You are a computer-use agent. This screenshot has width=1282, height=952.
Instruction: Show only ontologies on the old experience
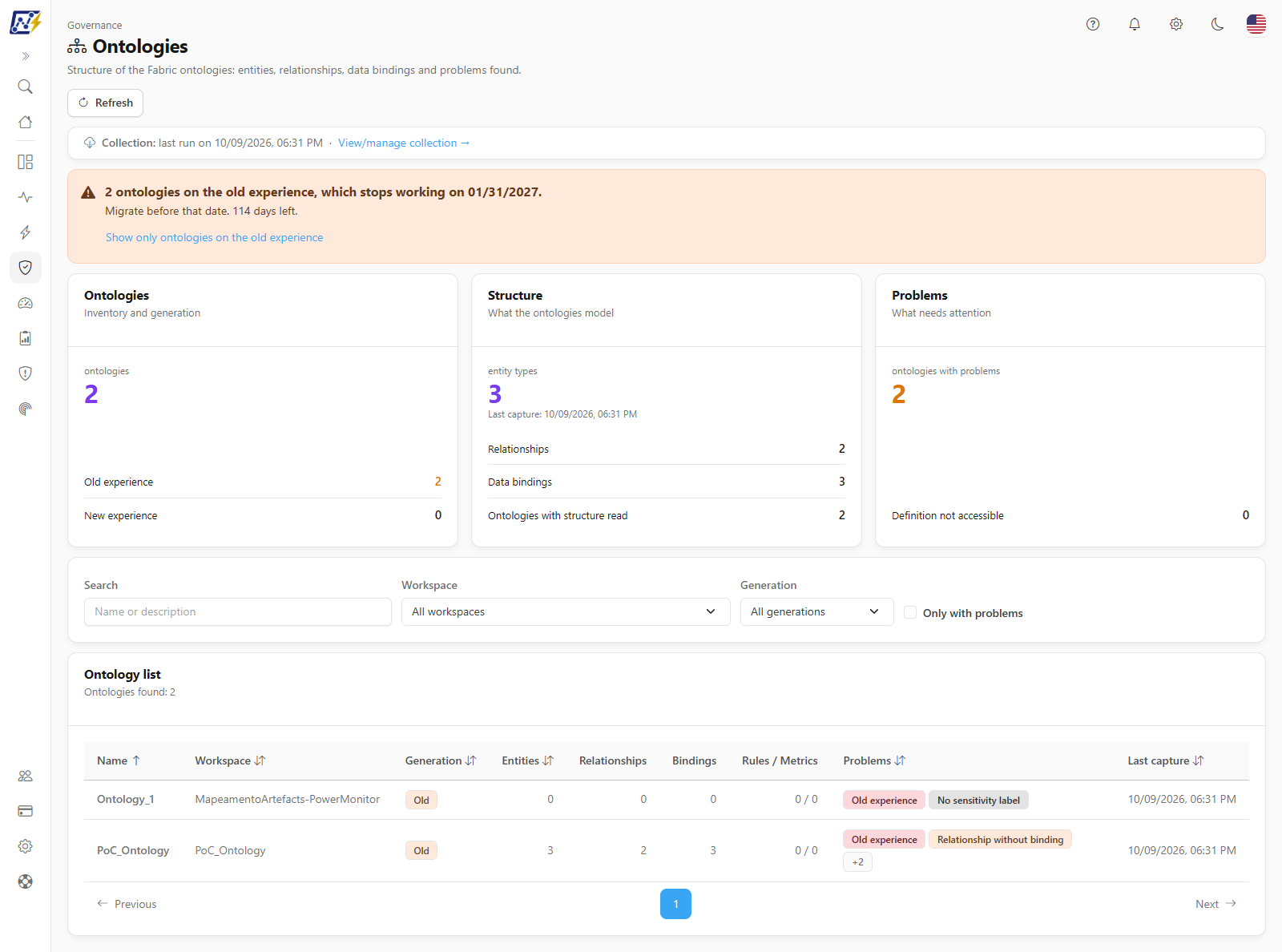click(x=215, y=237)
